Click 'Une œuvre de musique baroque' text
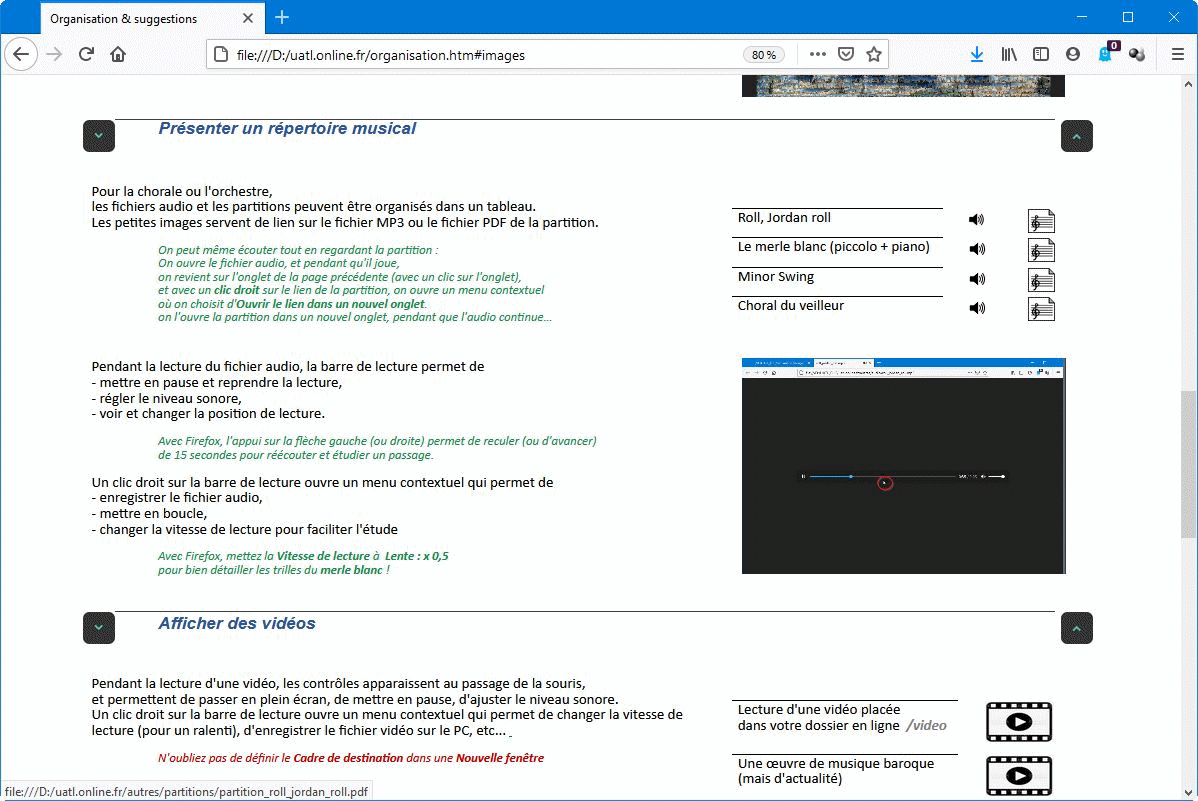The image size is (1198, 801). coord(836,764)
